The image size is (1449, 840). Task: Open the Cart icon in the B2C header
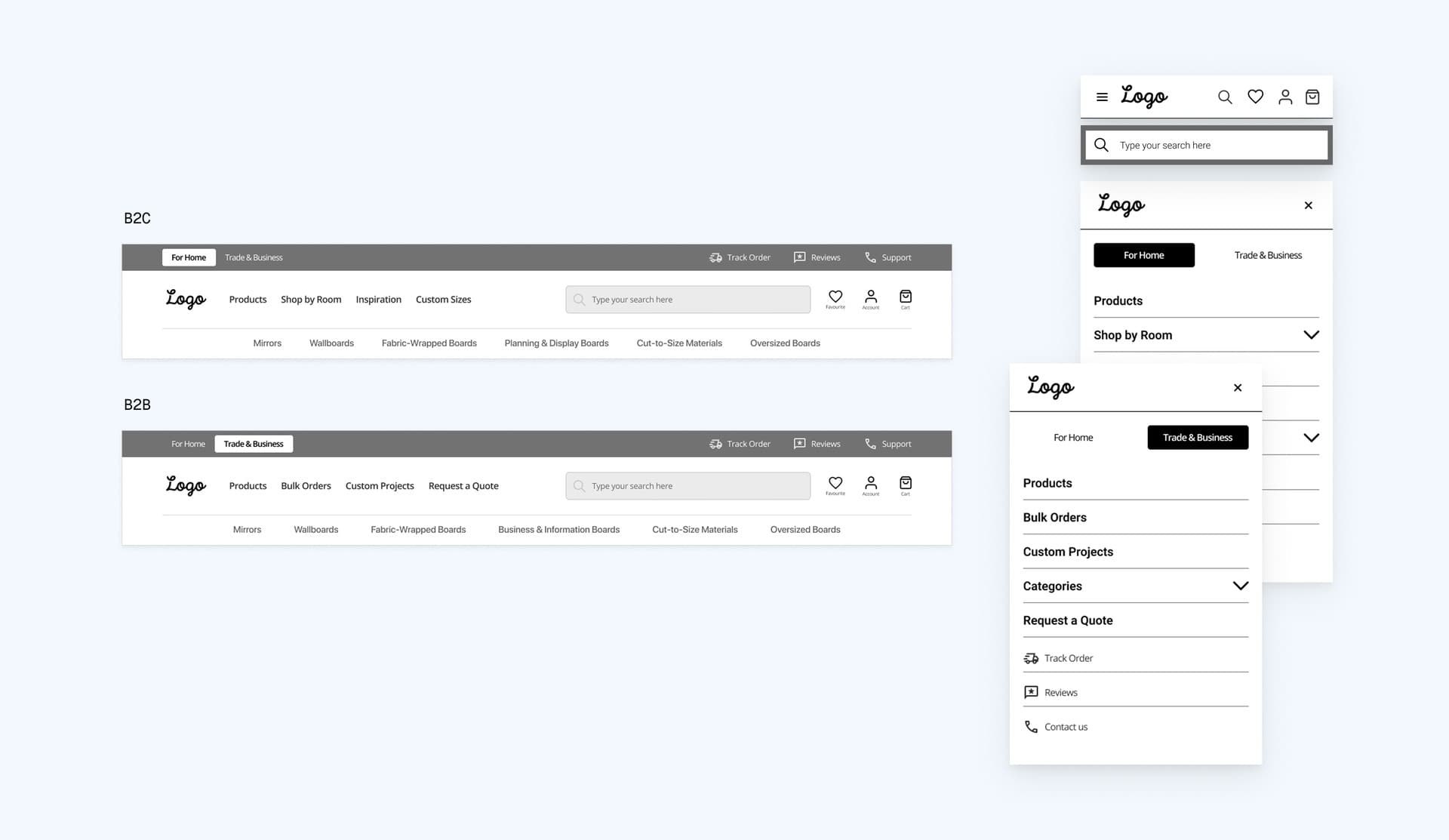coord(906,299)
